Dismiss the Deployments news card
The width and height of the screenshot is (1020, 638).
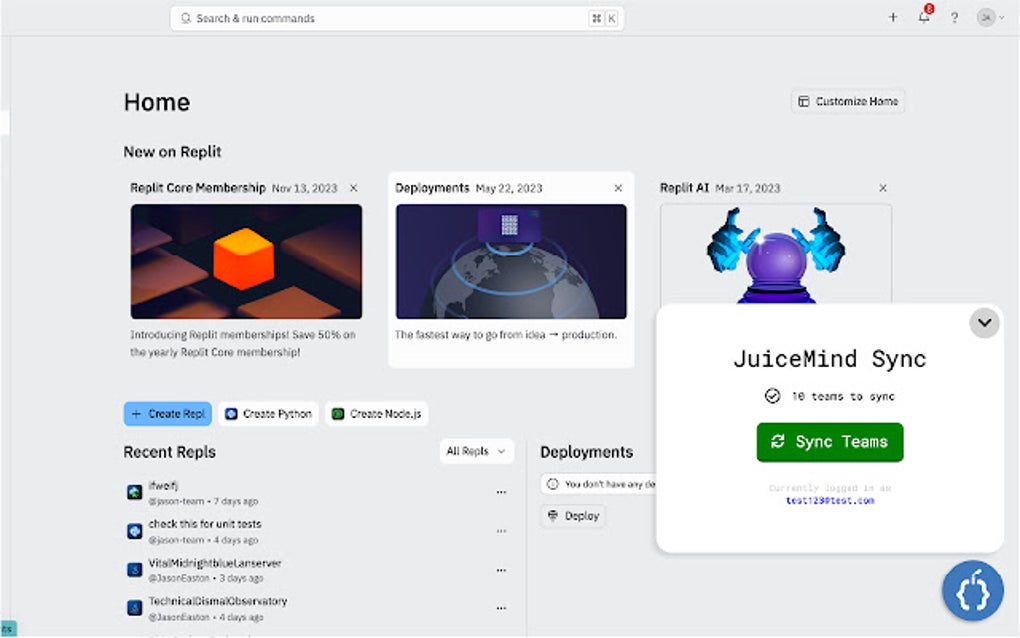(x=618, y=188)
